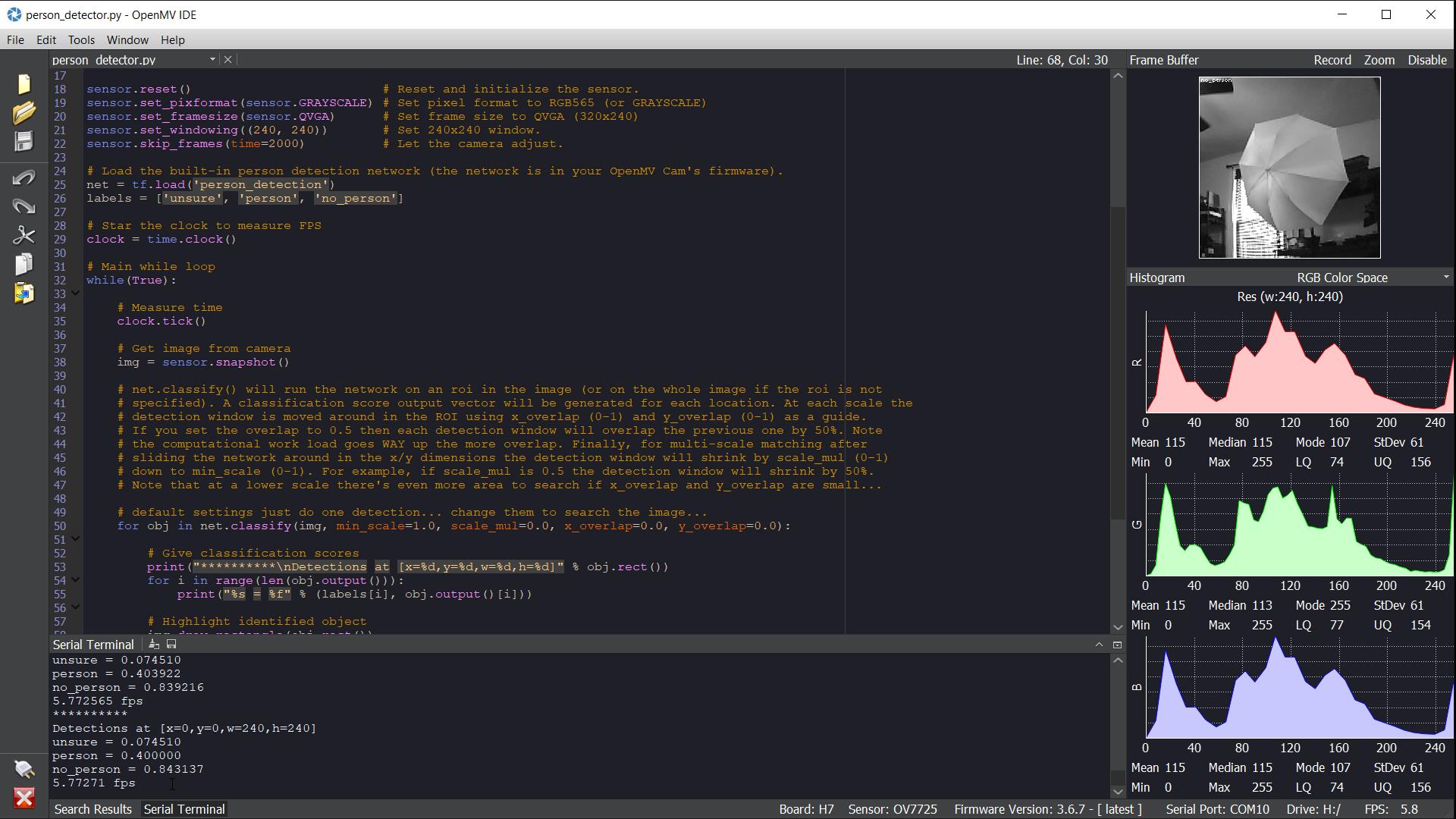Click the Record button in toolbar

1332,60
